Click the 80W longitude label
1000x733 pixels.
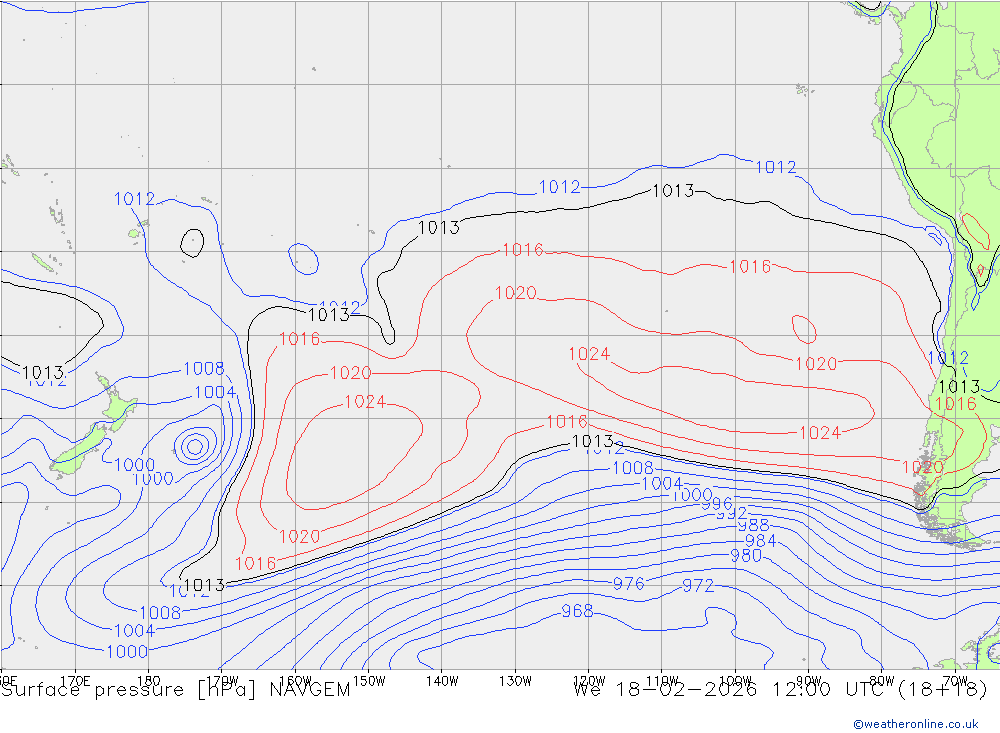tap(882, 681)
